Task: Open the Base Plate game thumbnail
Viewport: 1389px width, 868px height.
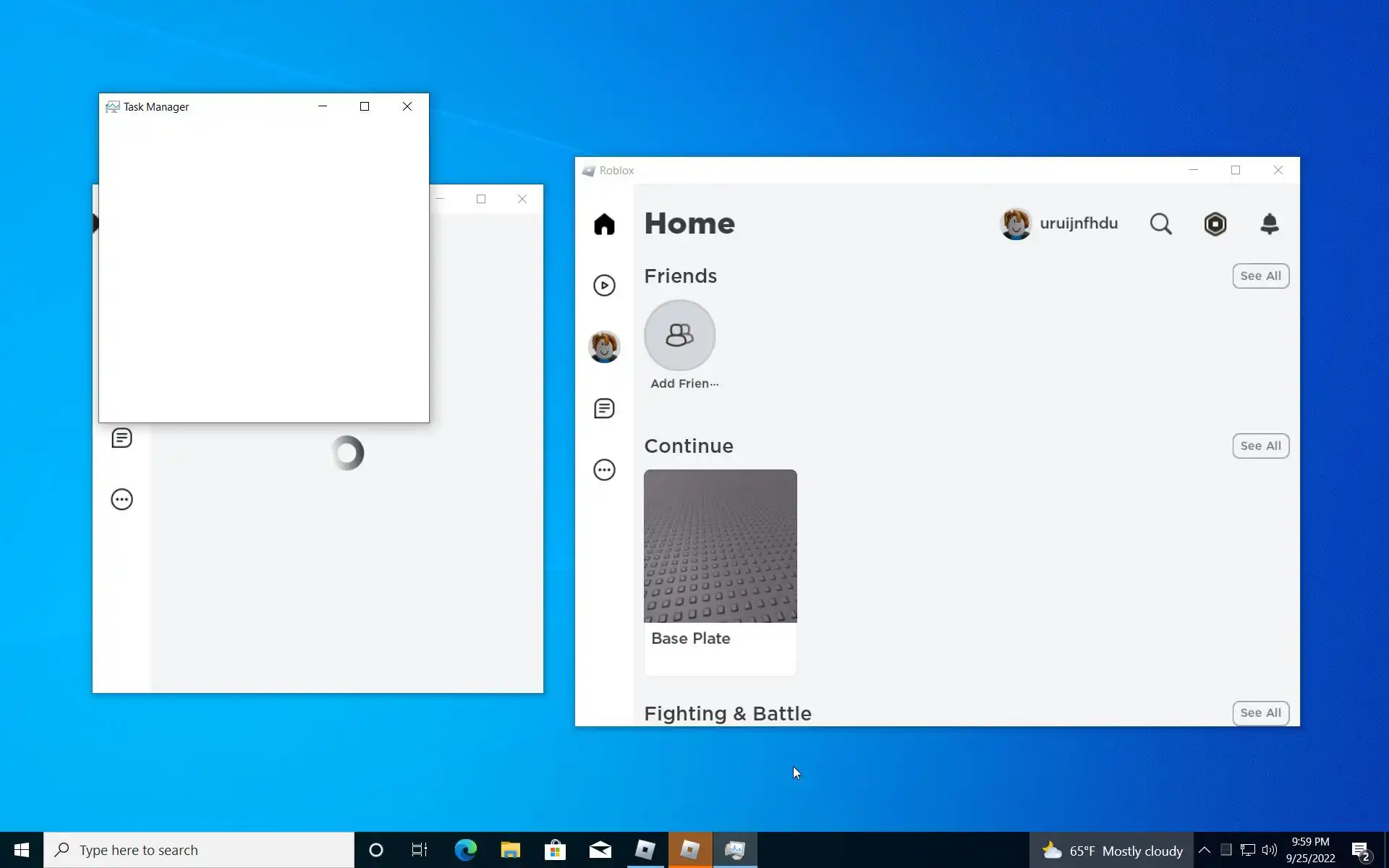Action: 720,547
